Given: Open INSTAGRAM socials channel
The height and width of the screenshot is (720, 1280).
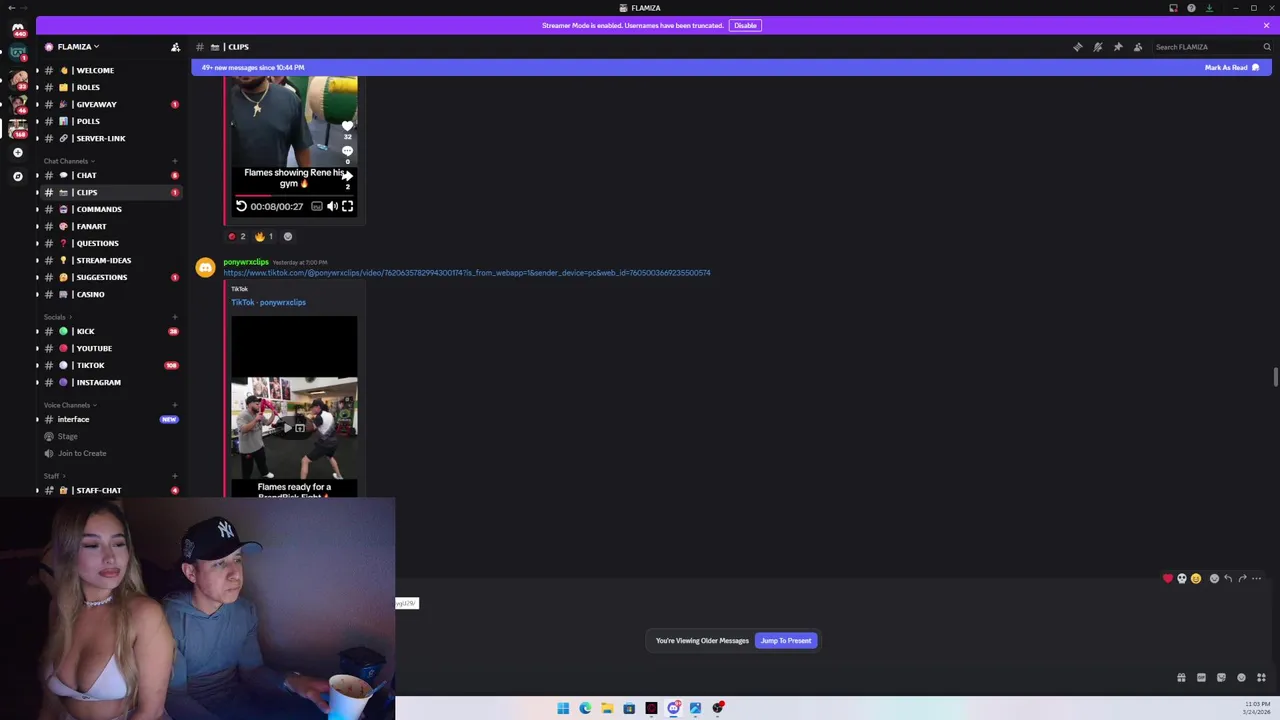Looking at the screenshot, I should click(110, 382).
